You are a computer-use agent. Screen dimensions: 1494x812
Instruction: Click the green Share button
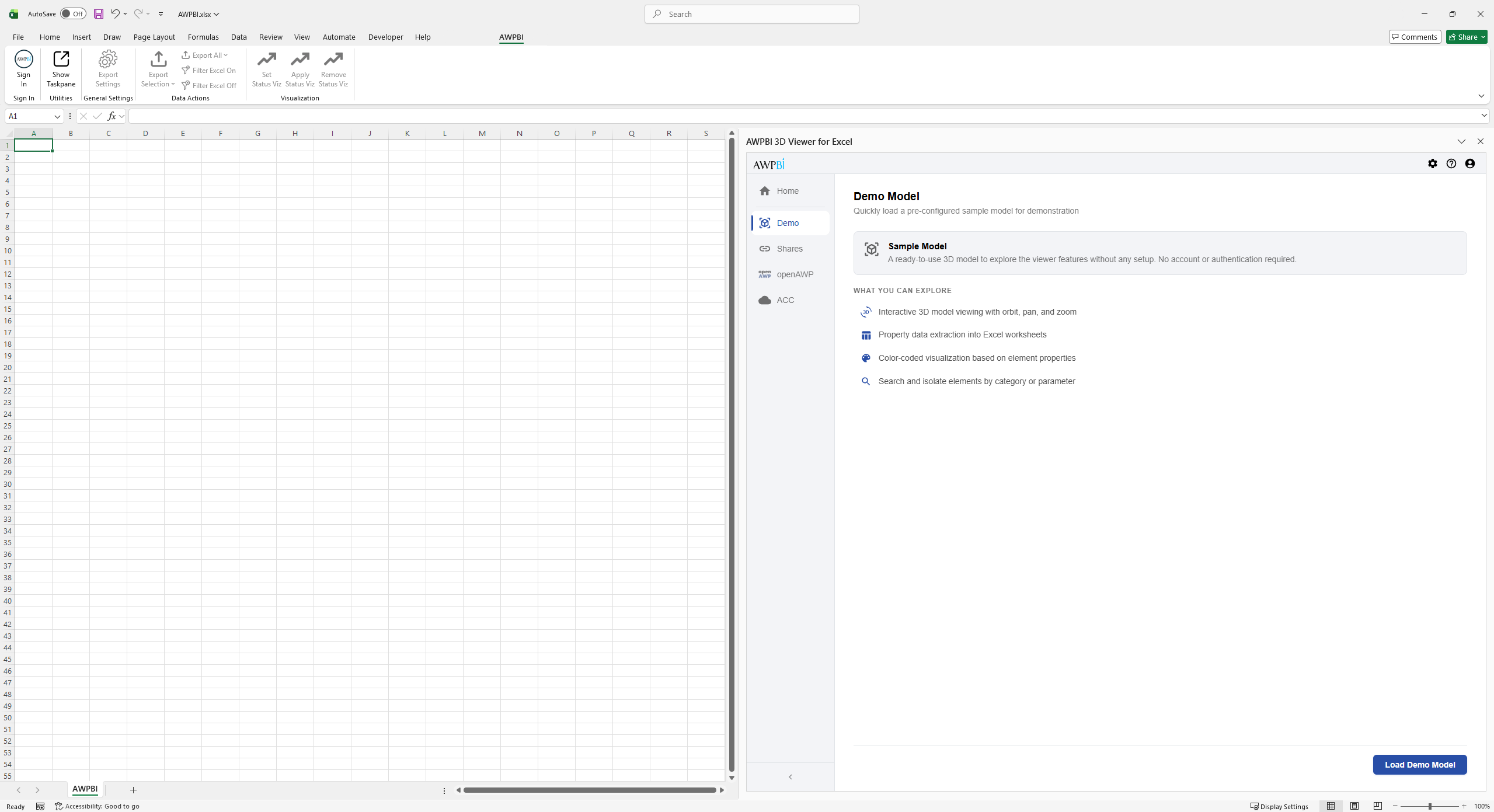point(1466,37)
